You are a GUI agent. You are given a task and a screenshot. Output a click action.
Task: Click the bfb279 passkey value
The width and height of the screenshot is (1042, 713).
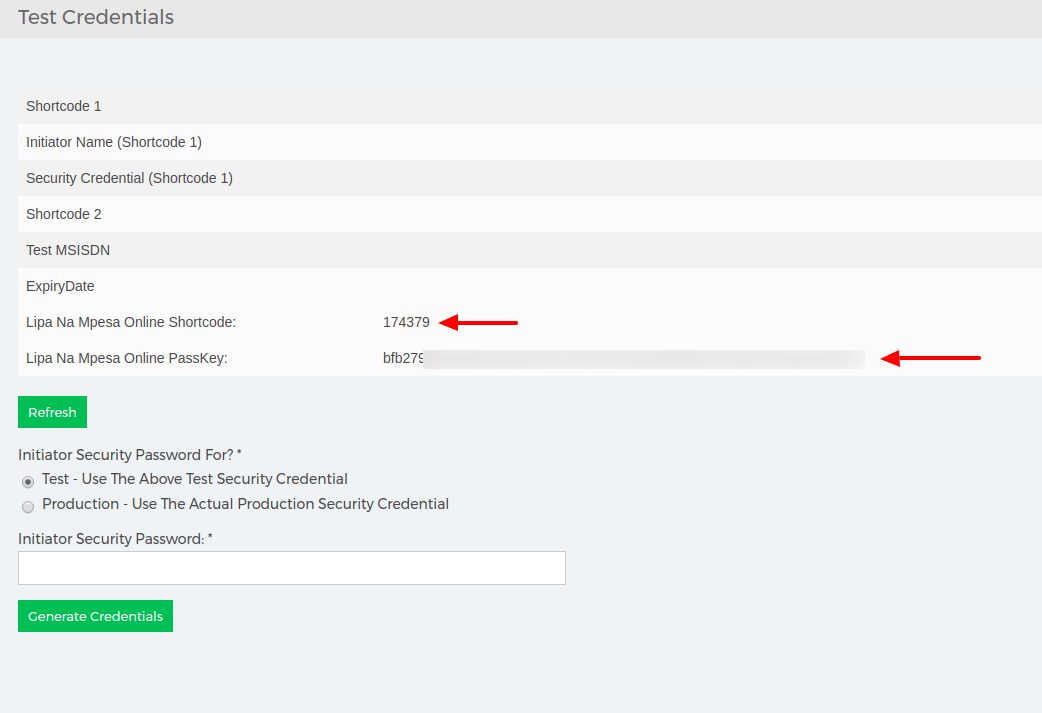pyautogui.click(x=403, y=358)
